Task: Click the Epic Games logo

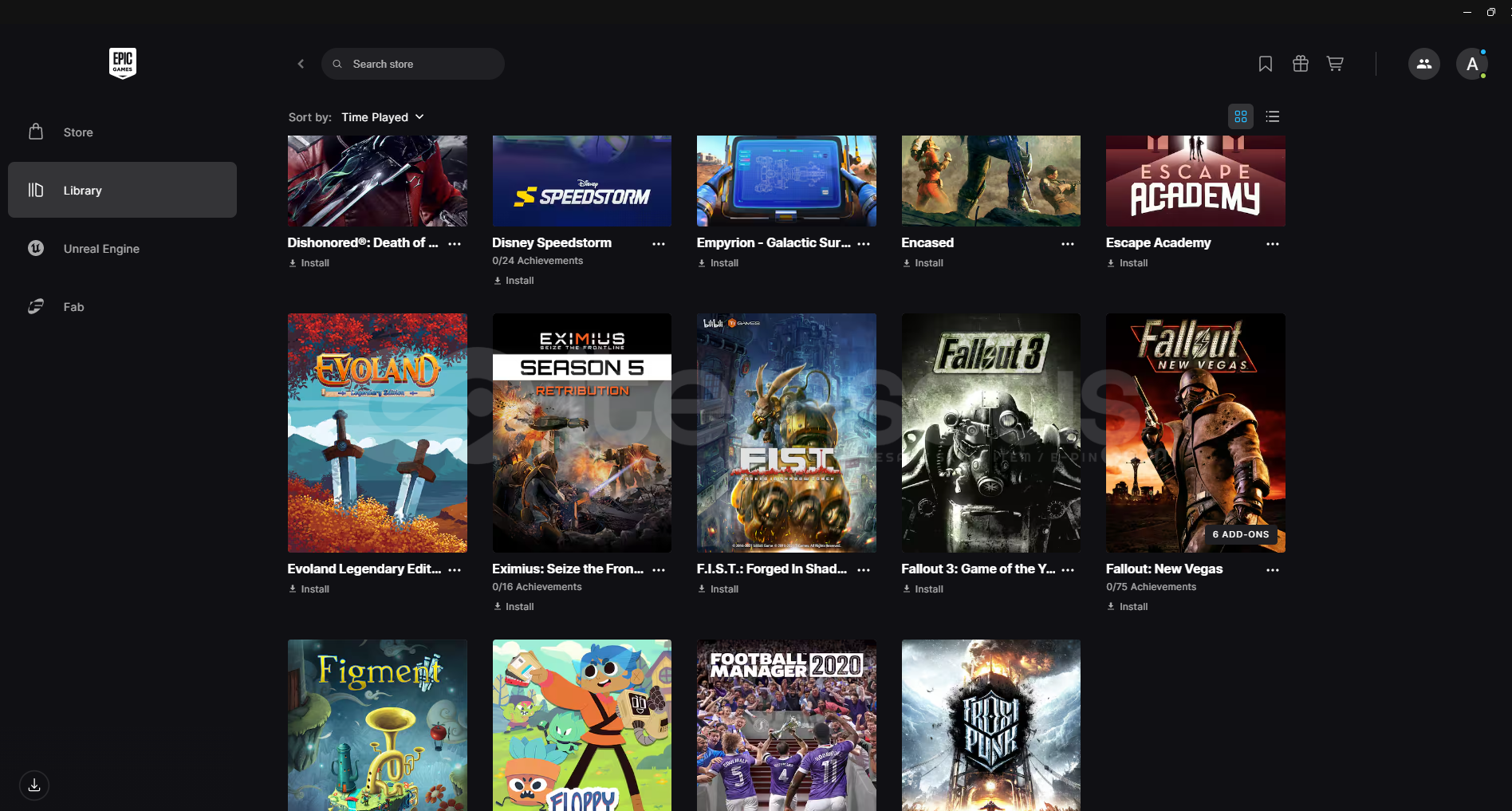Action: click(123, 63)
